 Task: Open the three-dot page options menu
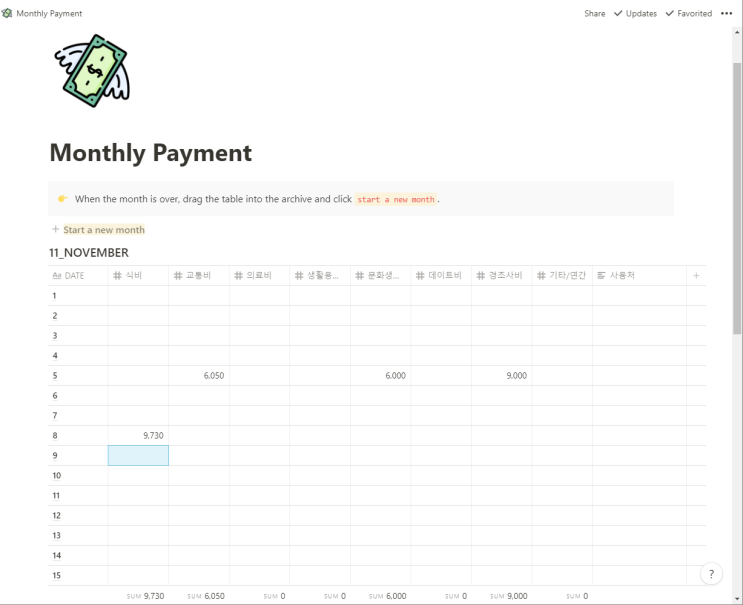pyautogui.click(x=726, y=13)
